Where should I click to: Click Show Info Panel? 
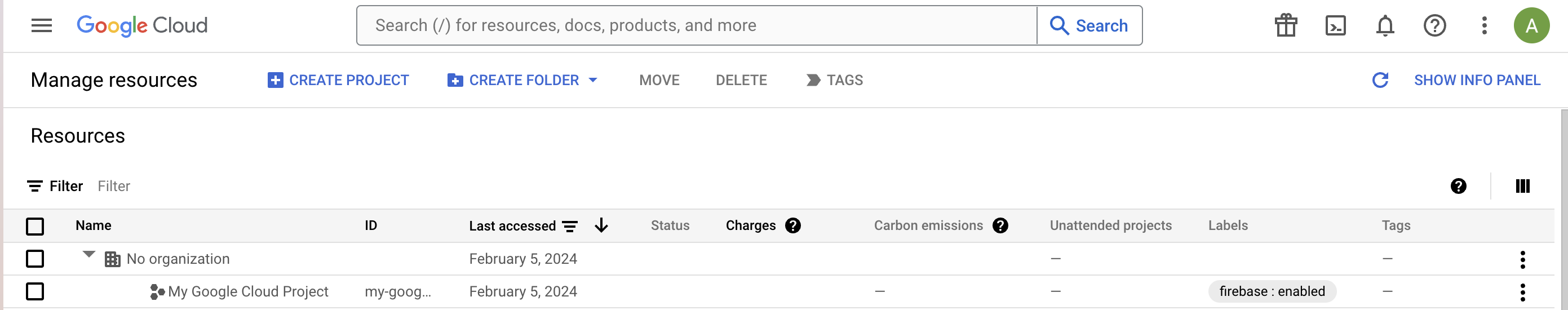tap(1477, 80)
